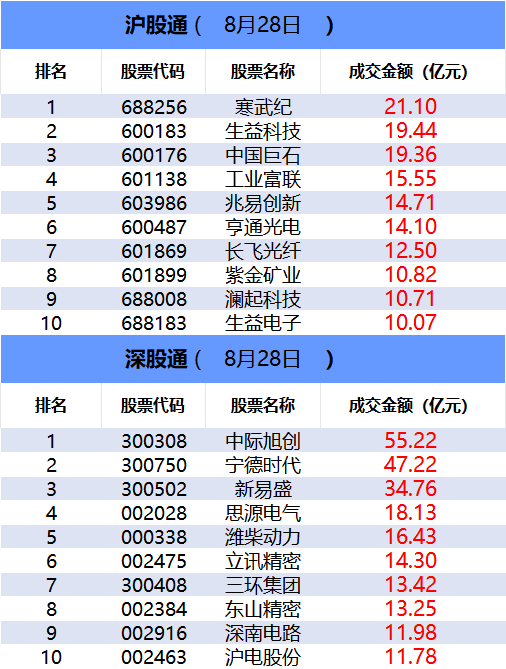Click the 47.22 amount for 宁德时代
This screenshot has width=506, height=669.
pos(410,465)
